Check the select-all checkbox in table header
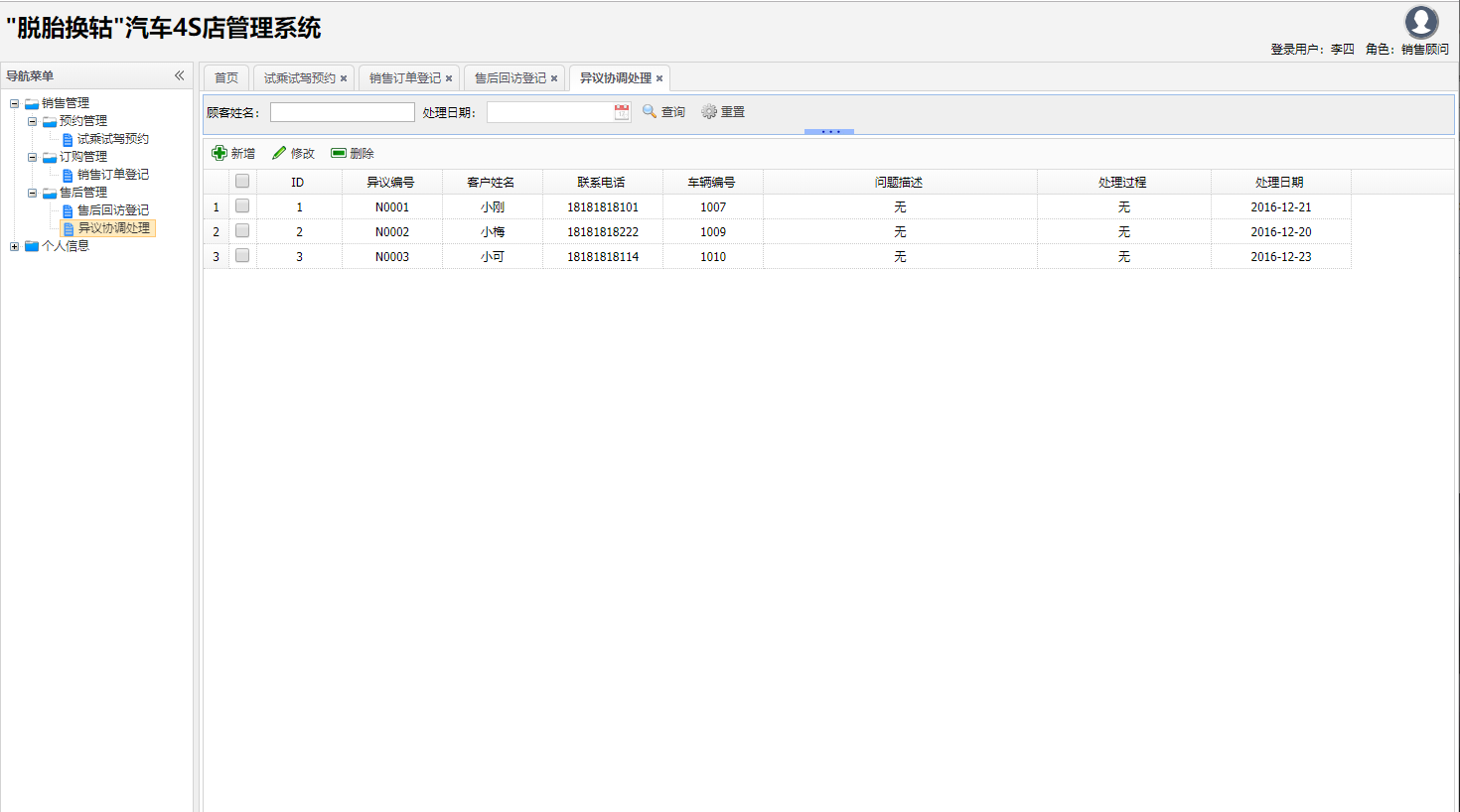Image resolution: width=1460 pixels, height=812 pixels. 242,181
